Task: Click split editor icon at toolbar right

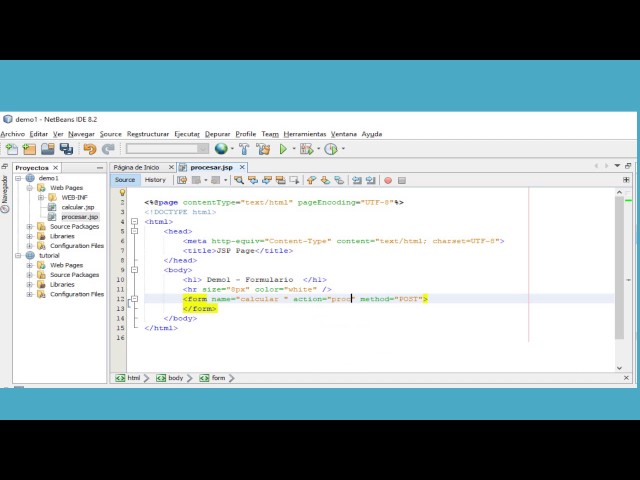Action: (626, 180)
